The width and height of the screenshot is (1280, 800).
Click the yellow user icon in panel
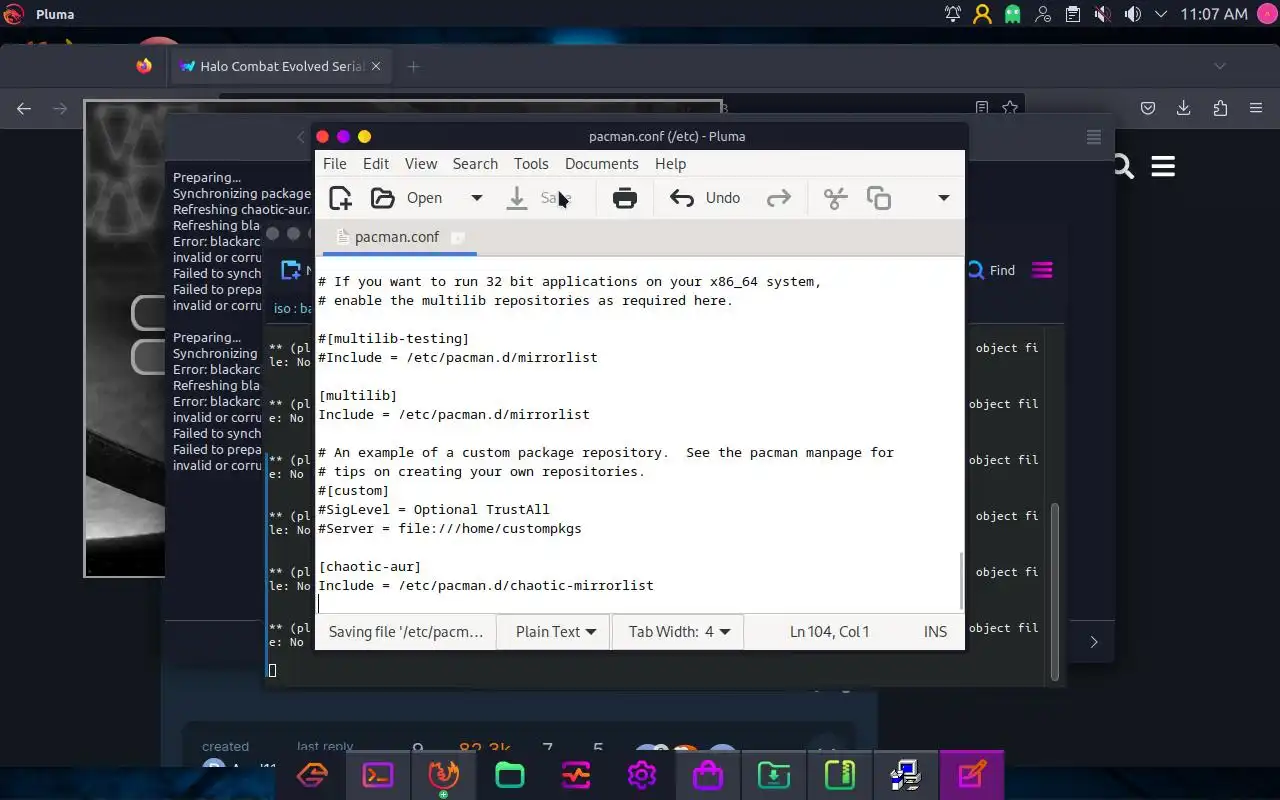(983, 14)
